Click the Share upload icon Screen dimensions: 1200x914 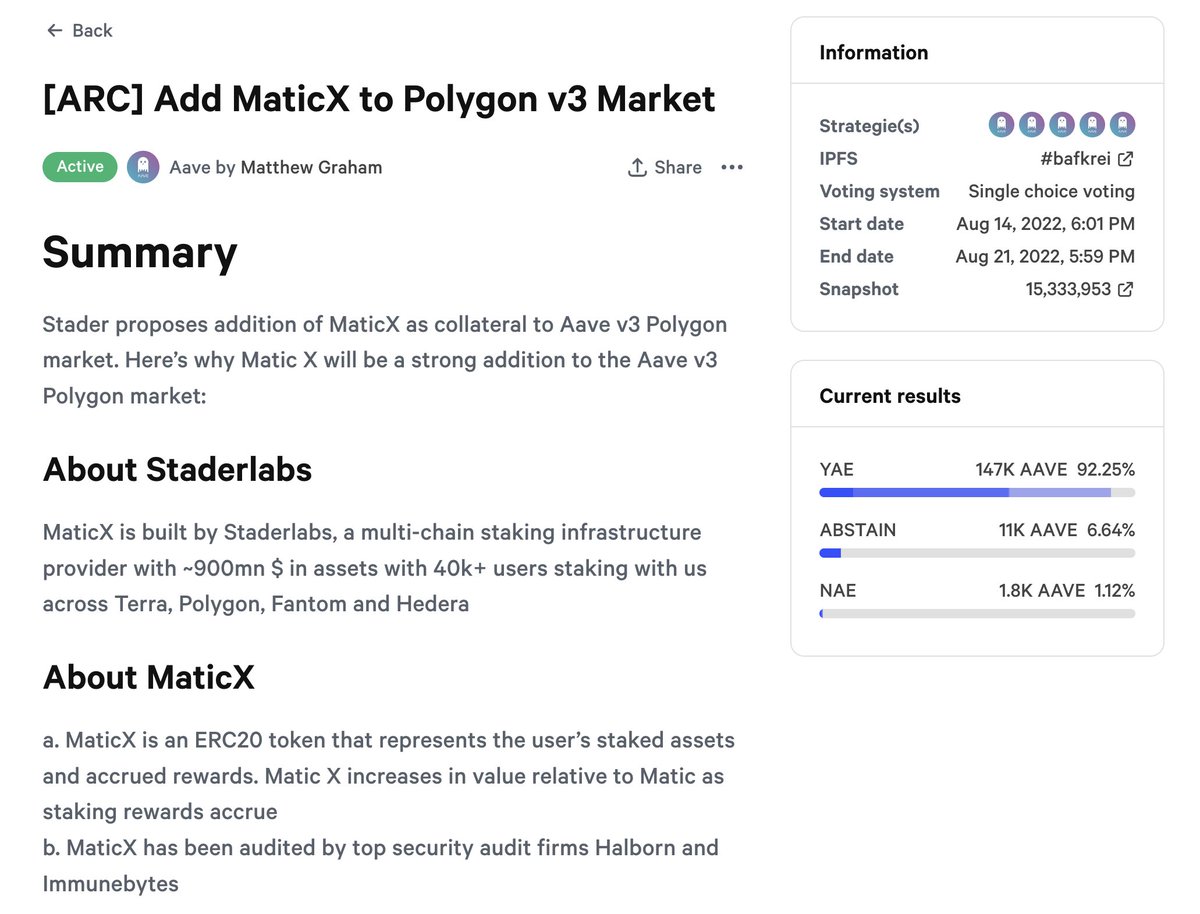coord(637,167)
